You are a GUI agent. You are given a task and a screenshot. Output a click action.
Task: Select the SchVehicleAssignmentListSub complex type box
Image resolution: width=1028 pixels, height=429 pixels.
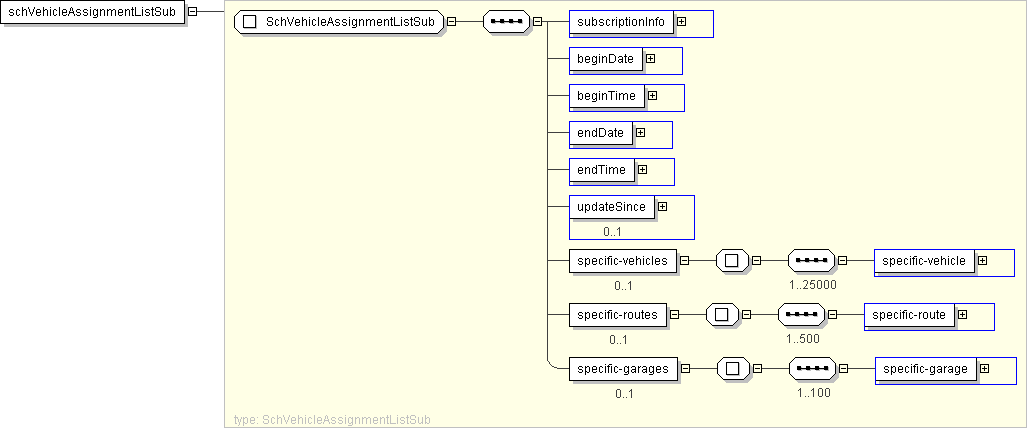click(339, 22)
